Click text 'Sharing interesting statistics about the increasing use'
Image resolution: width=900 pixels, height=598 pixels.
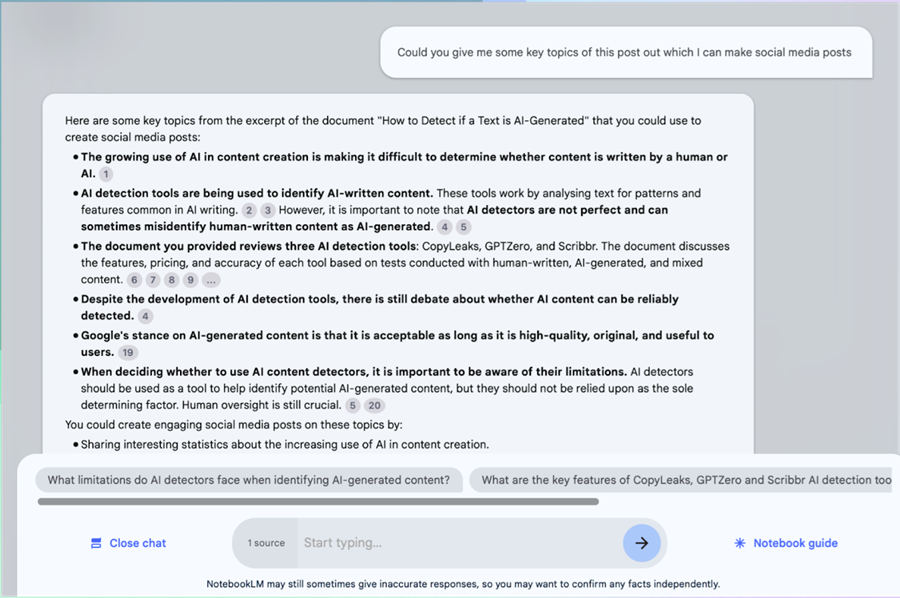tap(285, 445)
